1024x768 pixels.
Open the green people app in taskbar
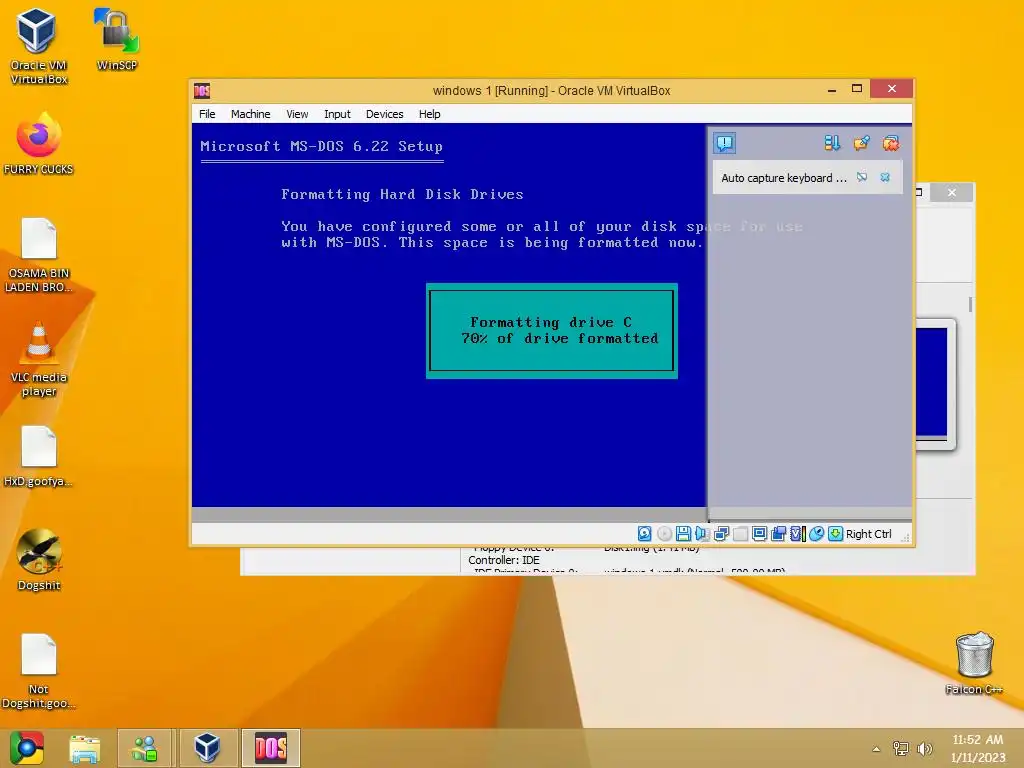144,748
